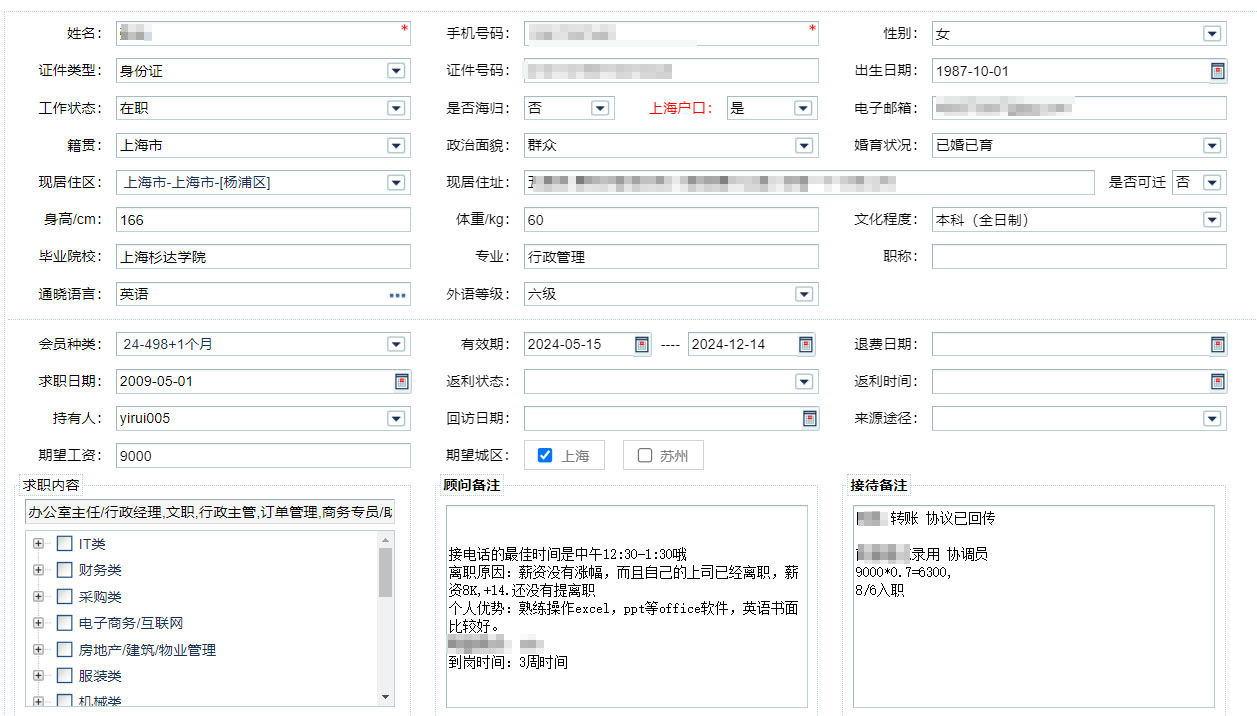Click the down arrow of the 求职内容 scrollbar
The width and height of the screenshot is (1257, 716).
point(386,697)
